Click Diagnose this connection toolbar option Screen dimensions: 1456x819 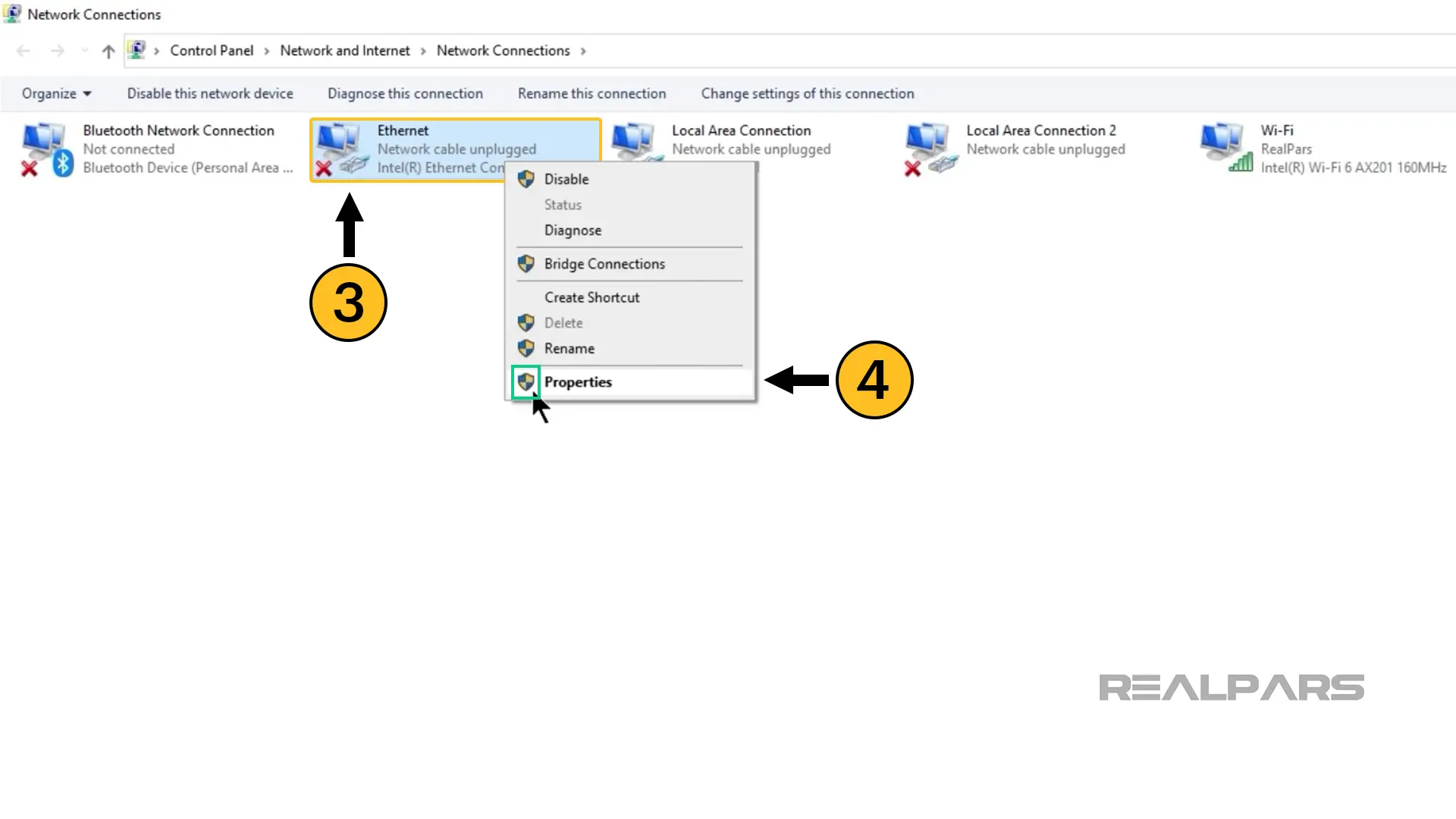(405, 93)
